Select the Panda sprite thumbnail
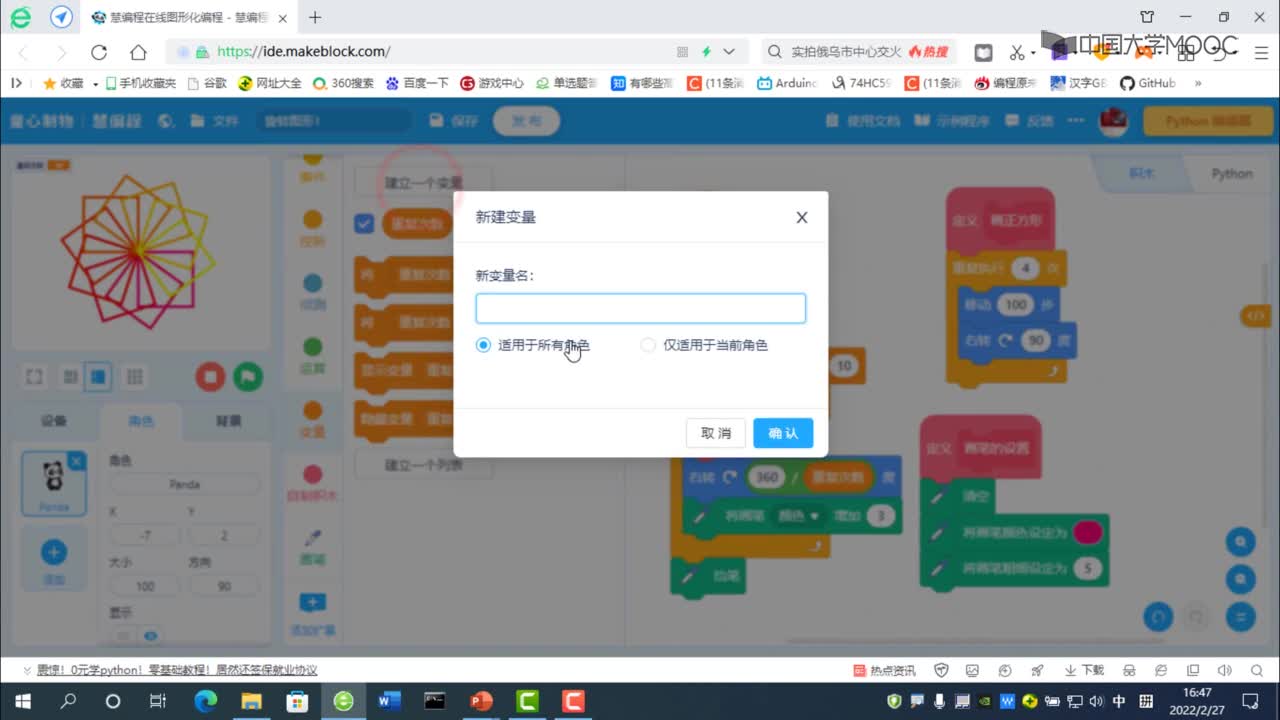This screenshot has height=720, width=1280. point(54,482)
